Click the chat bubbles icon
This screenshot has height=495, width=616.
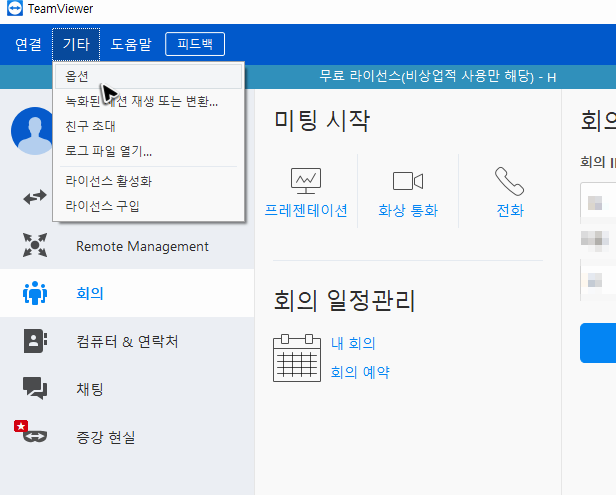click(35, 388)
